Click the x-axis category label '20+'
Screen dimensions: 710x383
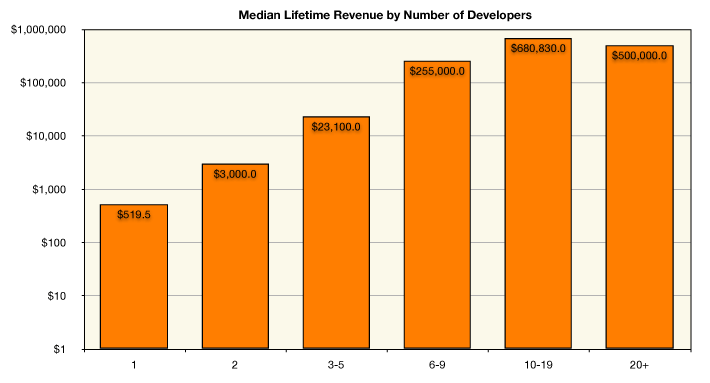click(639, 365)
